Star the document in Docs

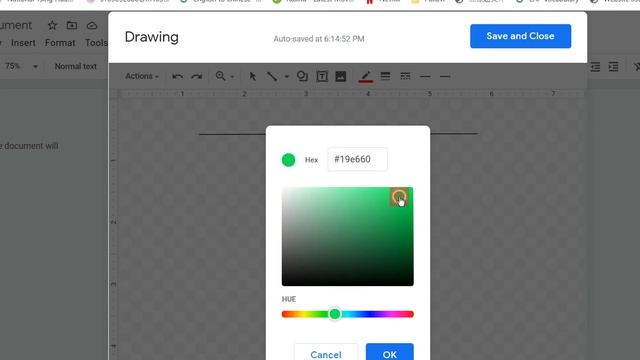52,25
